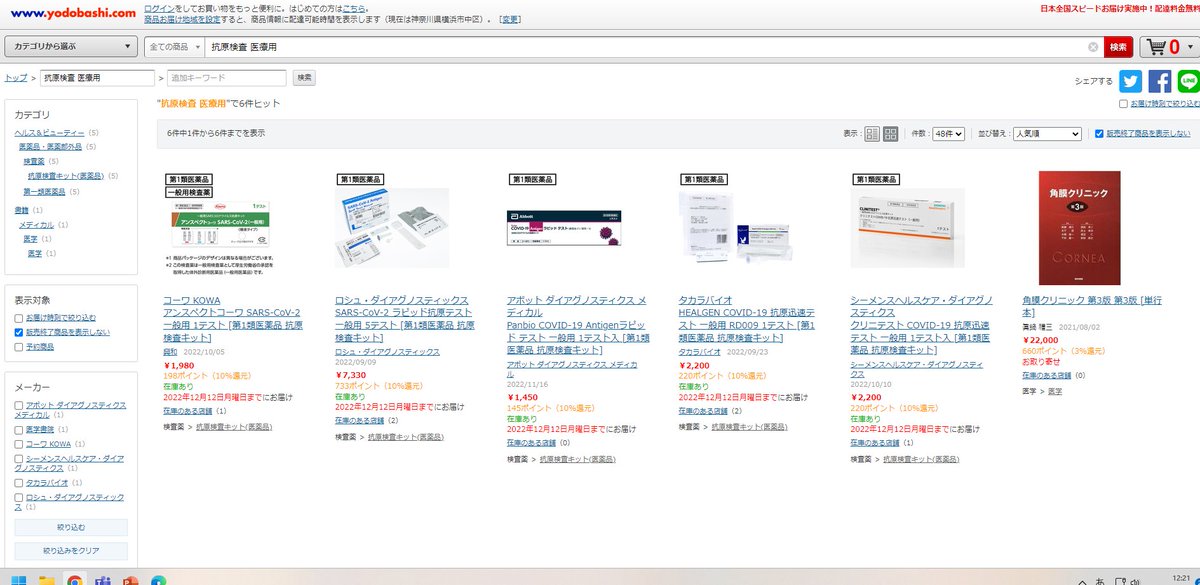The width and height of the screenshot is (1200, 585).
Task: Open the CLINITEST box image
Action: point(908,228)
